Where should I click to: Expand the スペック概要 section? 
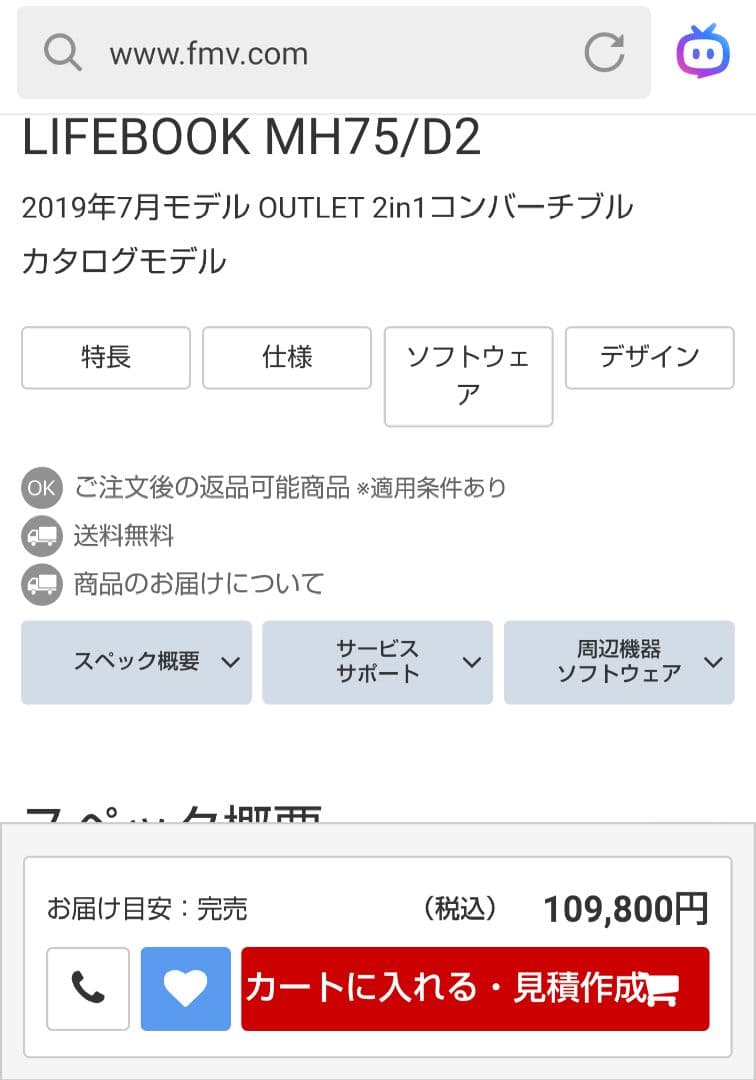[x=136, y=662]
